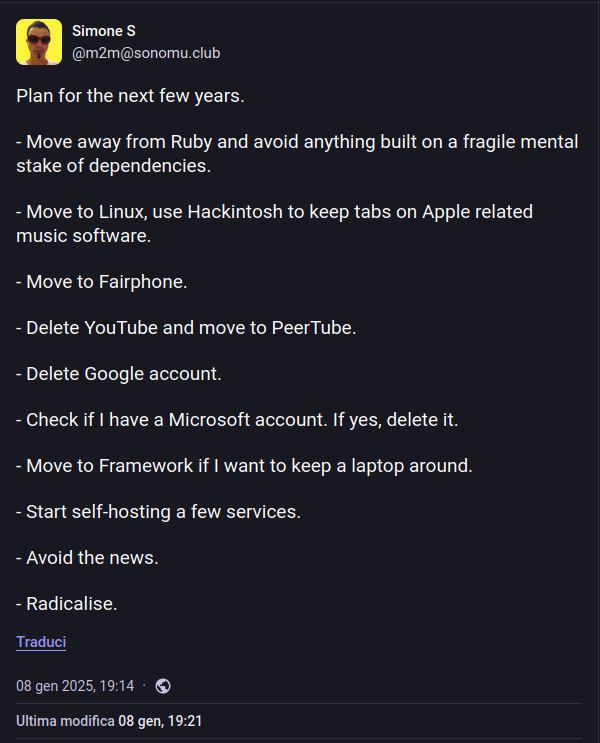Click the @m2m@sonomu.club handle
The image size is (600, 743).
(145, 52)
